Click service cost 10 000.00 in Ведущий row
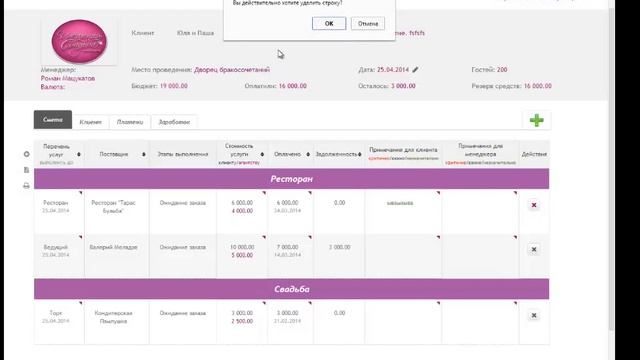Image resolution: width=640 pixels, height=360 pixels. point(242,247)
